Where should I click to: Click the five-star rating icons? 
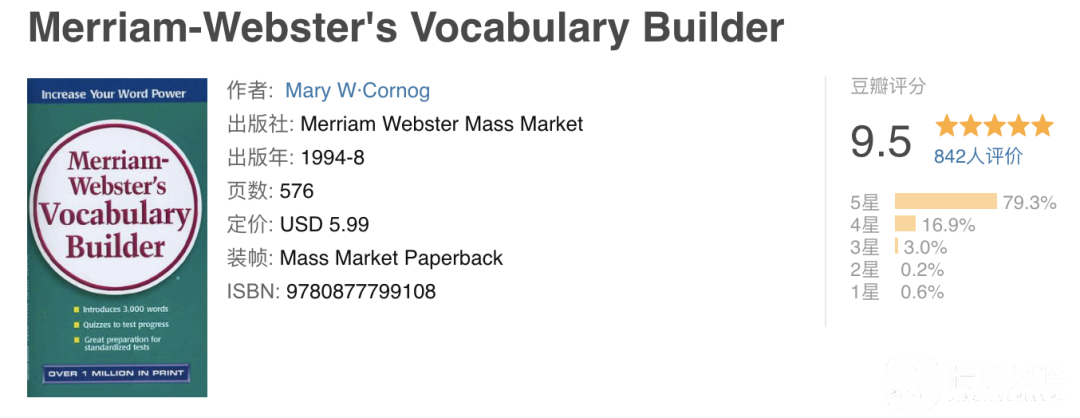click(994, 126)
